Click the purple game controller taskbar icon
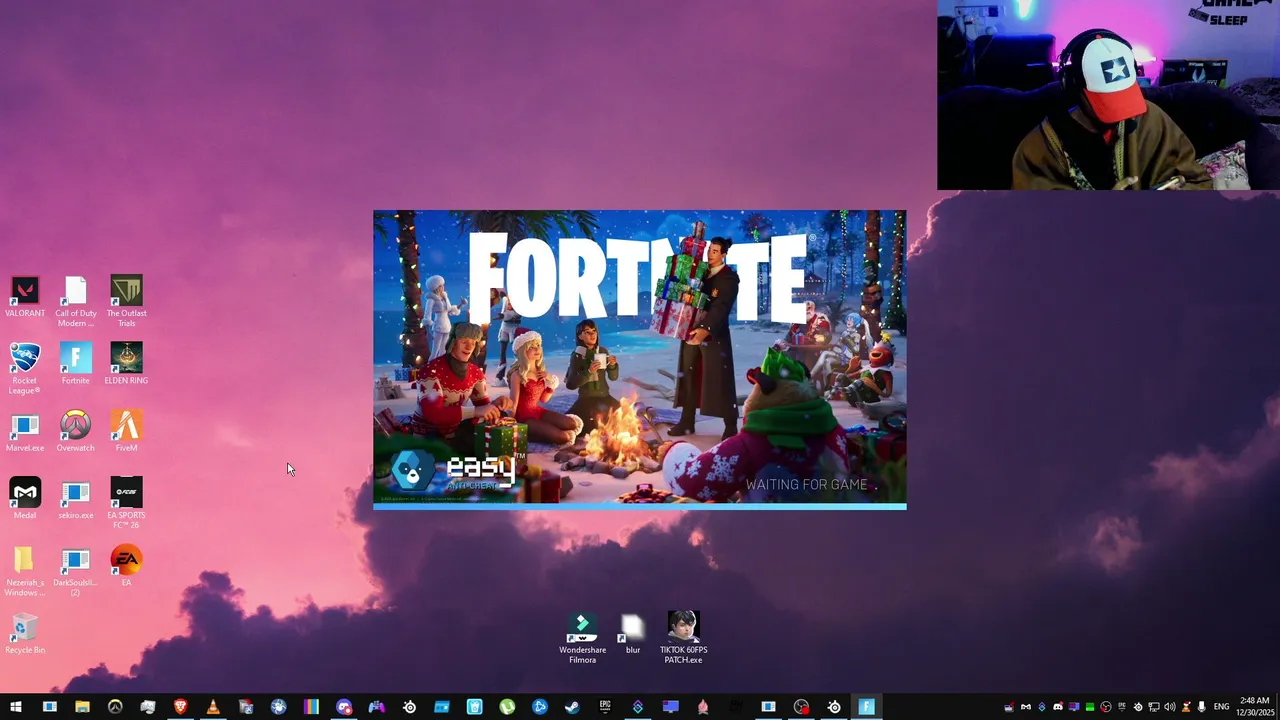The width and height of the screenshot is (1280, 720). [x=377, y=707]
